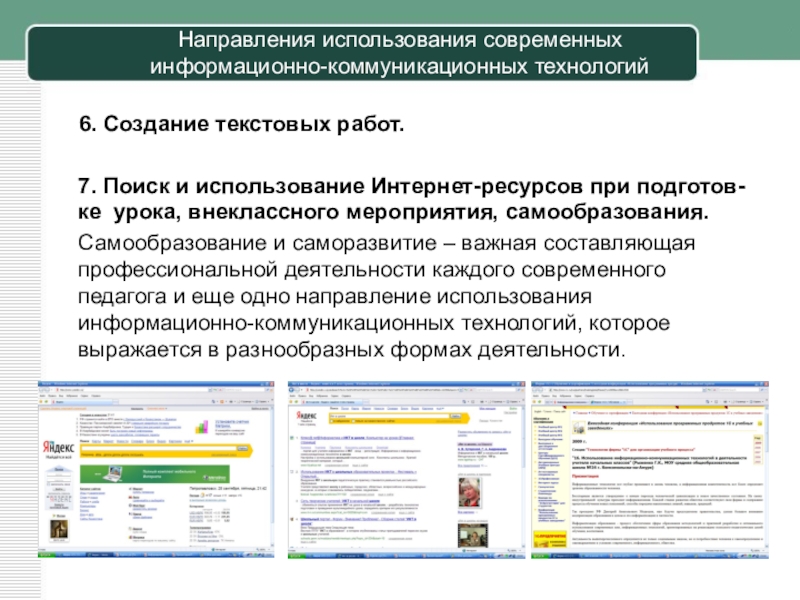Click the painting picture in the homepage screenshot
Image resolution: width=800 pixels, height=600 pixels.
(59, 528)
